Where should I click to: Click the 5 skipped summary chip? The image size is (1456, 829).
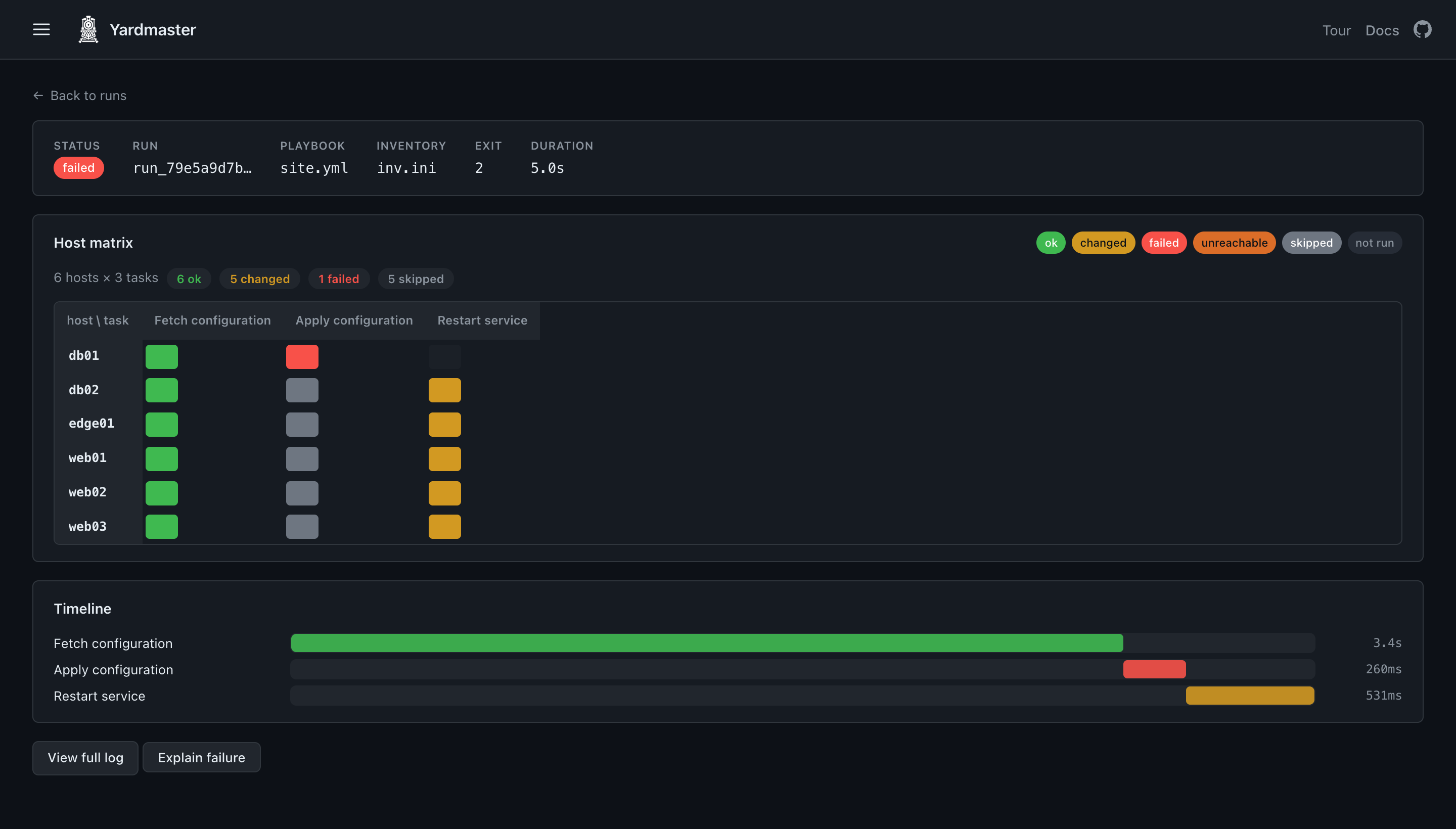[x=416, y=279]
